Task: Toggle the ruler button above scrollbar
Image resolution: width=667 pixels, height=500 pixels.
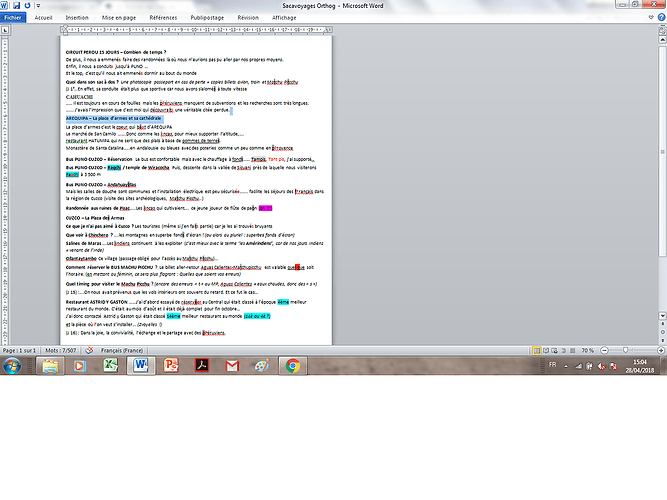Action: pyautogui.click(x=662, y=31)
